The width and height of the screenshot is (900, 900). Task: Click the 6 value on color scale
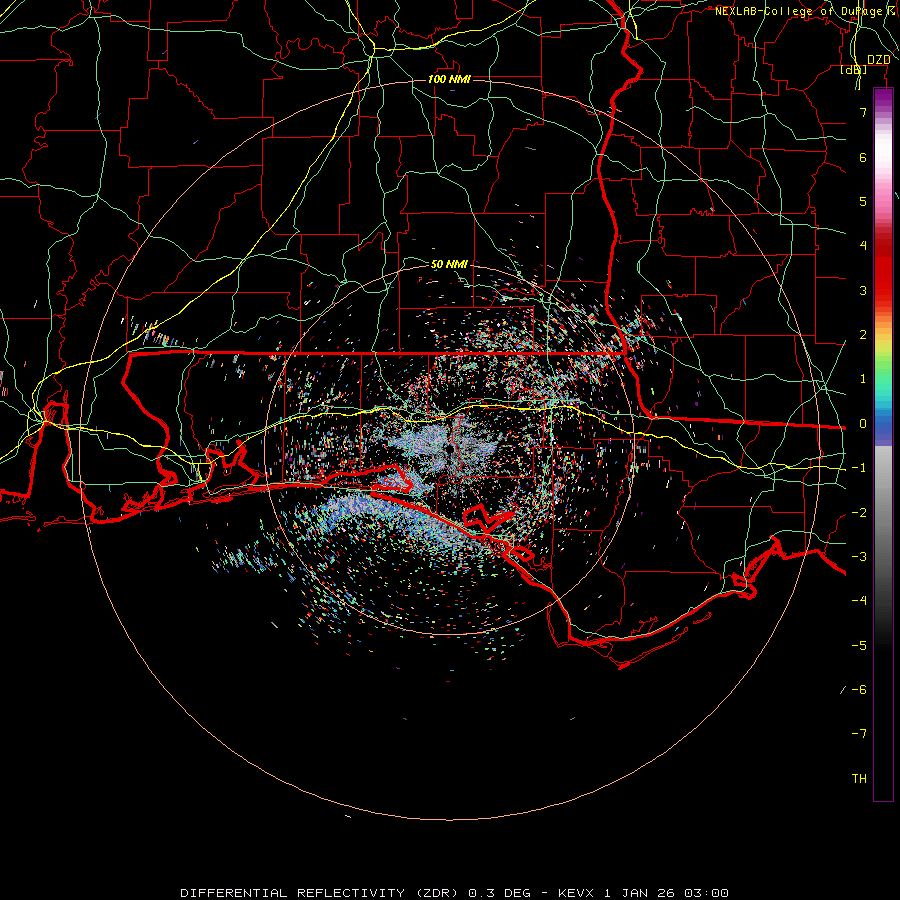[863, 157]
